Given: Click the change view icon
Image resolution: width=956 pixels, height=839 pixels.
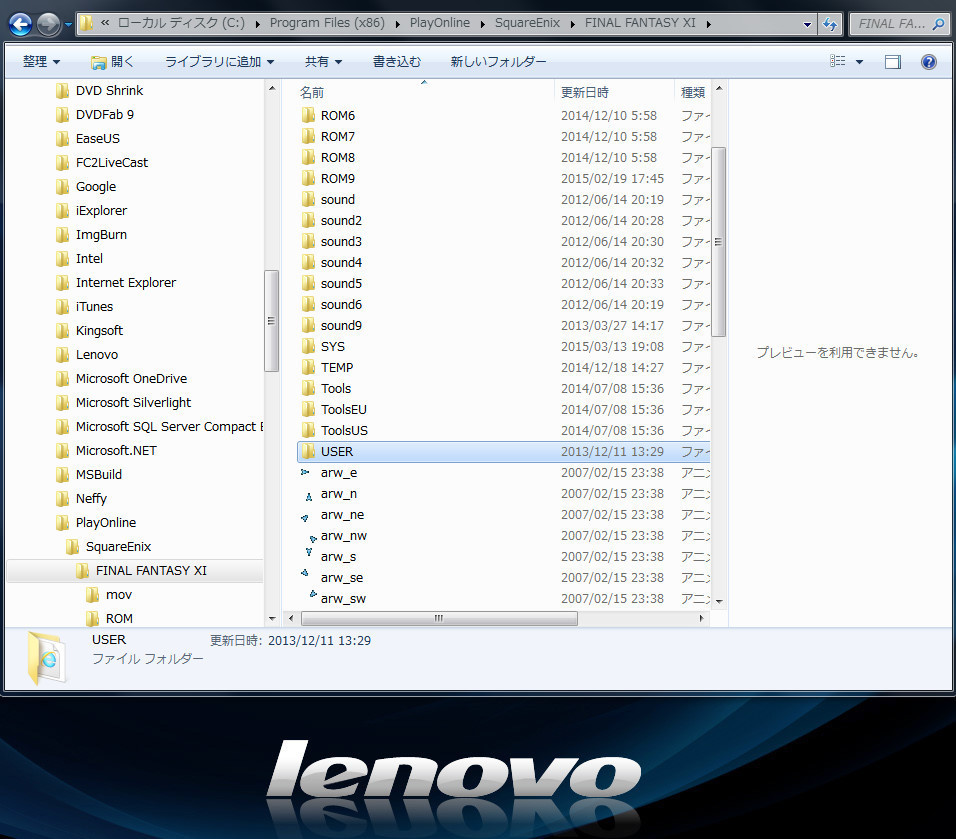Looking at the screenshot, I should (838, 61).
